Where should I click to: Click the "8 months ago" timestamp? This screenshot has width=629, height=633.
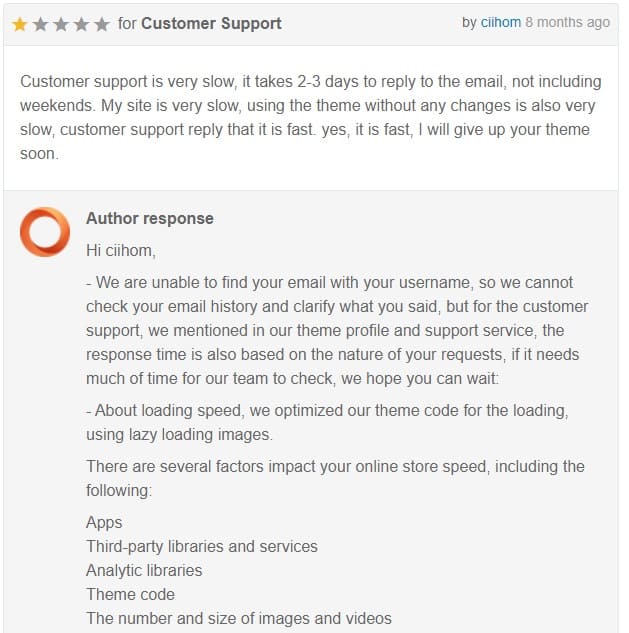(x=567, y=22)
